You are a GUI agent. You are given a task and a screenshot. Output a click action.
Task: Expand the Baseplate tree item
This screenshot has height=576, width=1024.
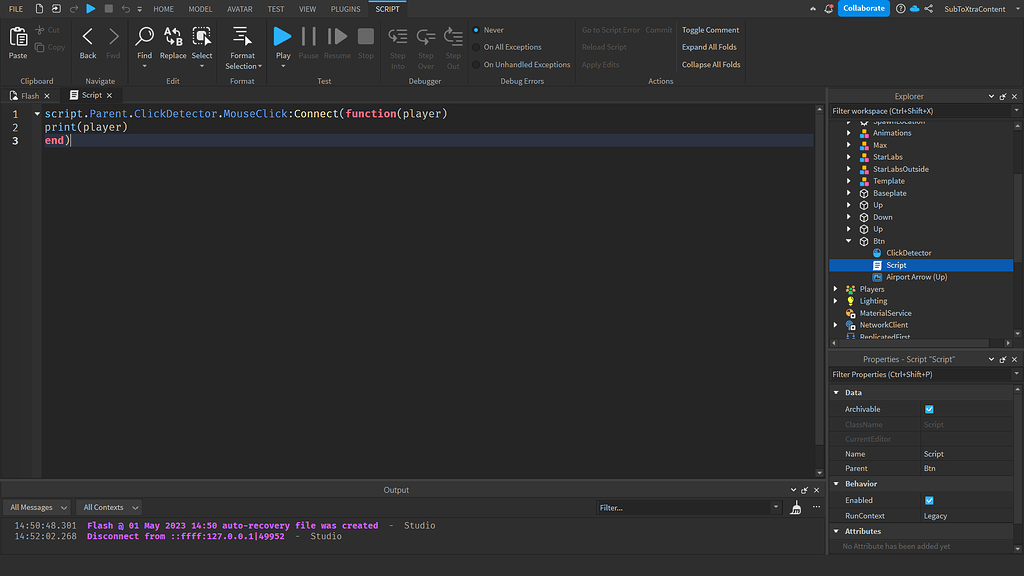pyautogui.click(x=849, y=193)
